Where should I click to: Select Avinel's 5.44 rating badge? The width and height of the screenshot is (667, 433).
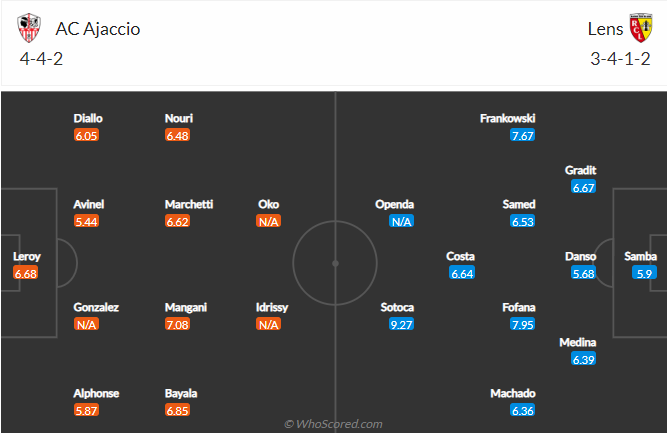point(86,222)
